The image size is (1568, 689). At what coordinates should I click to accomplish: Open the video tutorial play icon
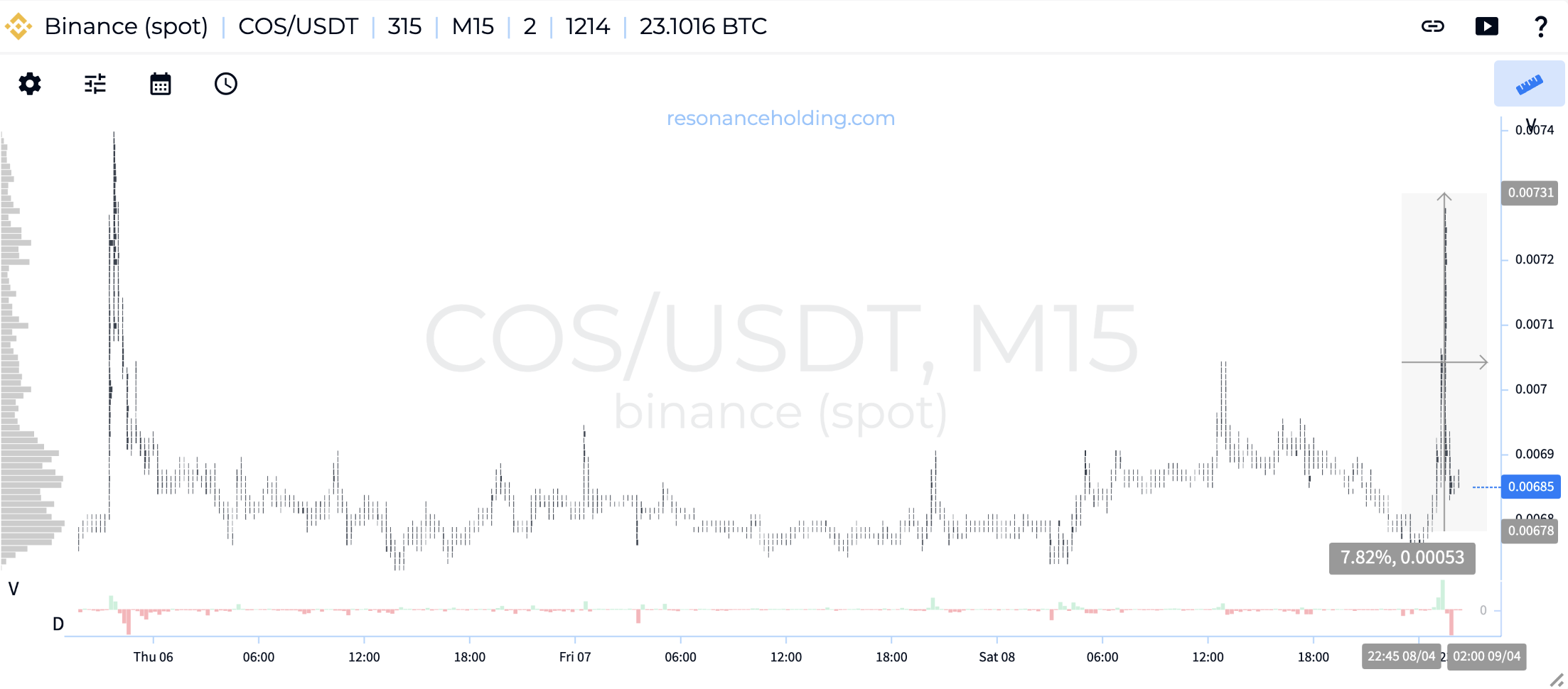(x=1486, y=27)
